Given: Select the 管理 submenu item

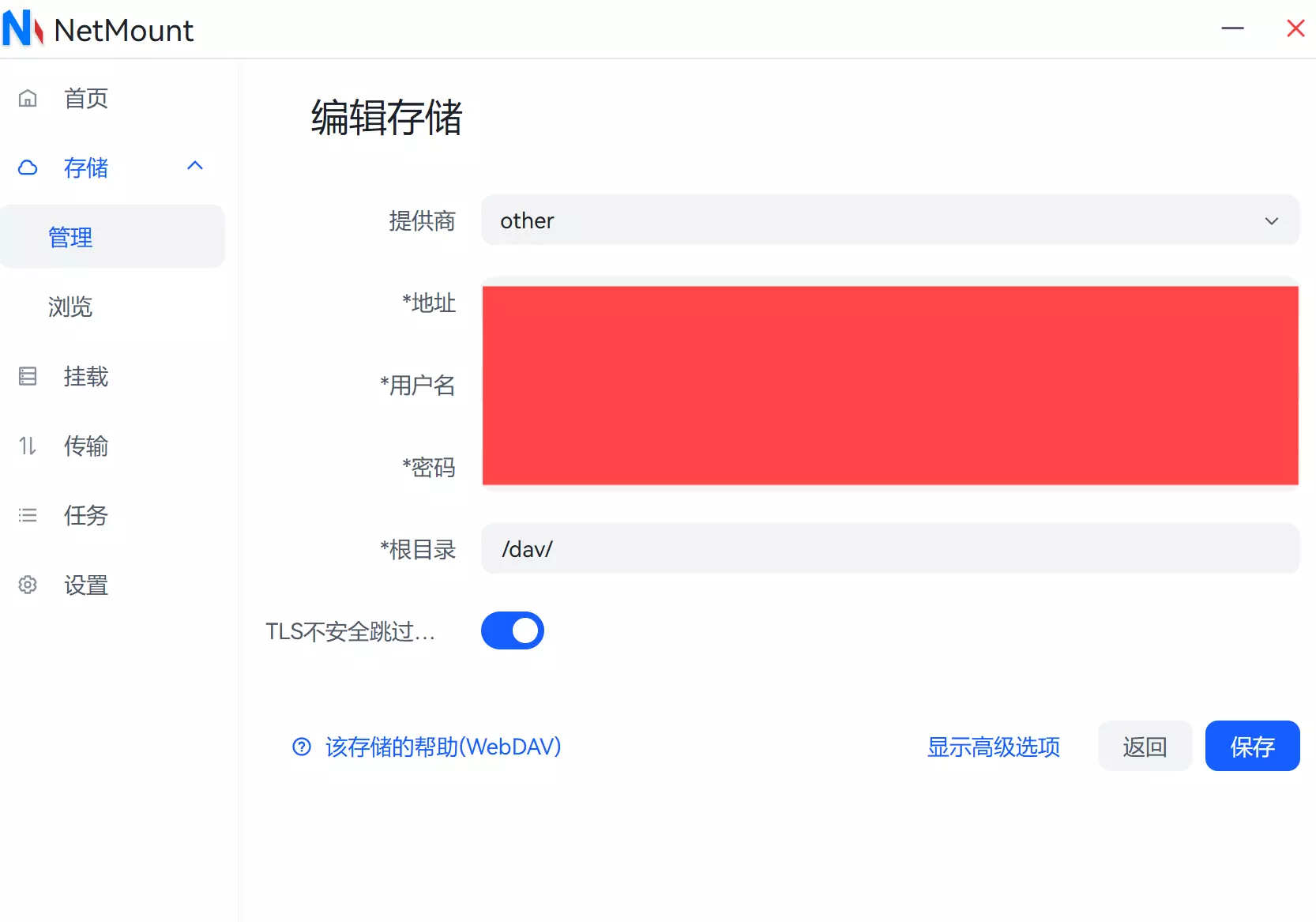Looking at the screenshot, I should point(70,237).
